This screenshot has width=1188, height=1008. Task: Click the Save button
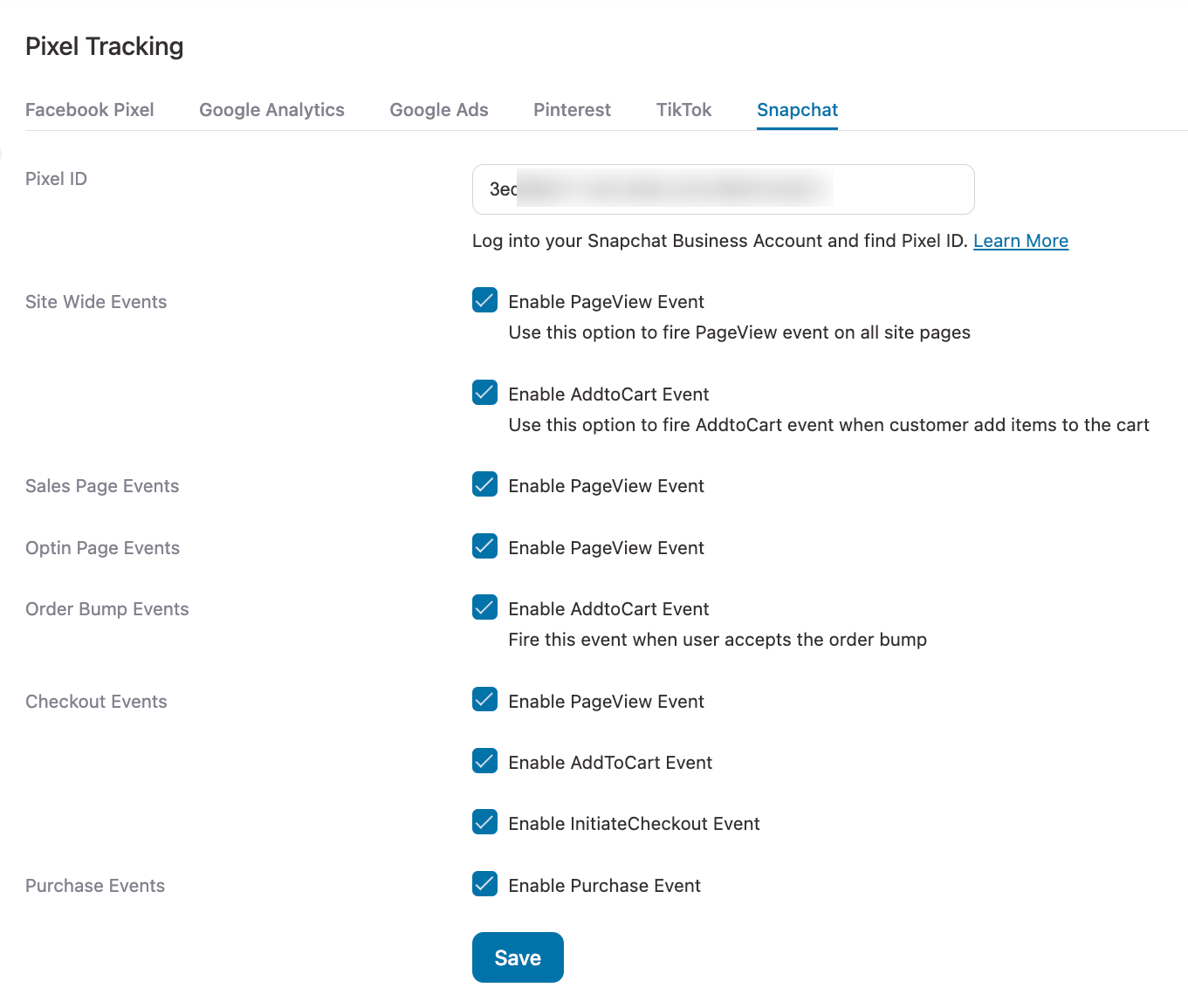coord(518,957)
